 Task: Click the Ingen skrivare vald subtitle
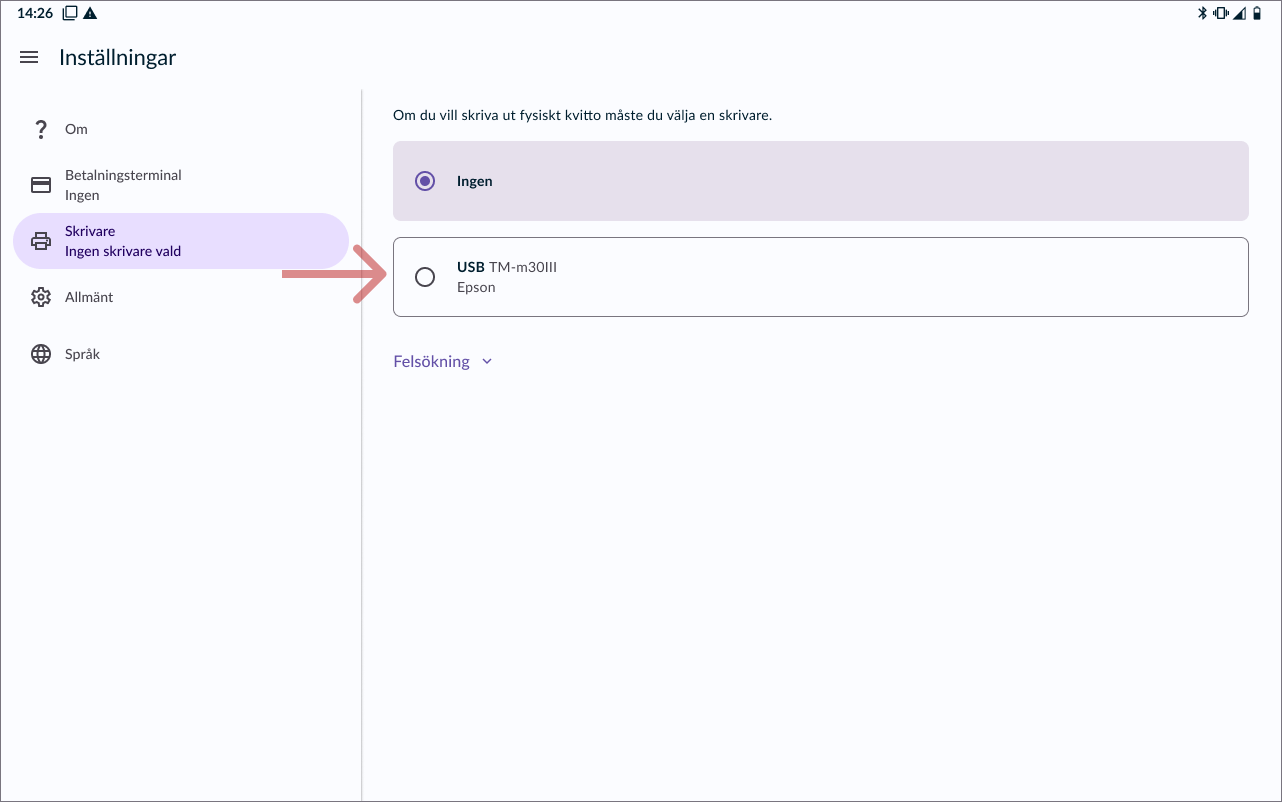(x=123, y=251)
